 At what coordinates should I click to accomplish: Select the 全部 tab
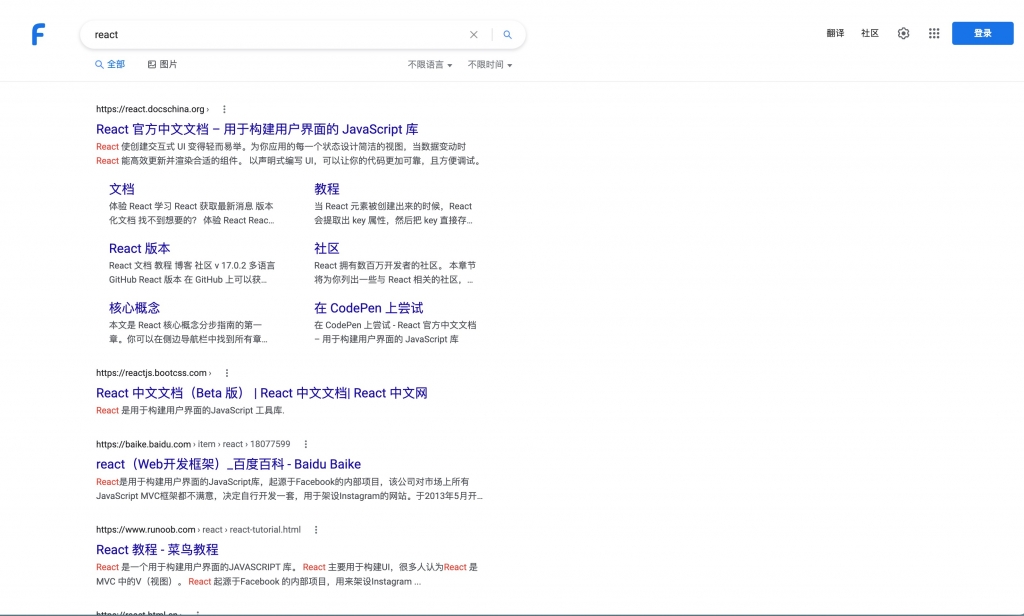(110, 64)
